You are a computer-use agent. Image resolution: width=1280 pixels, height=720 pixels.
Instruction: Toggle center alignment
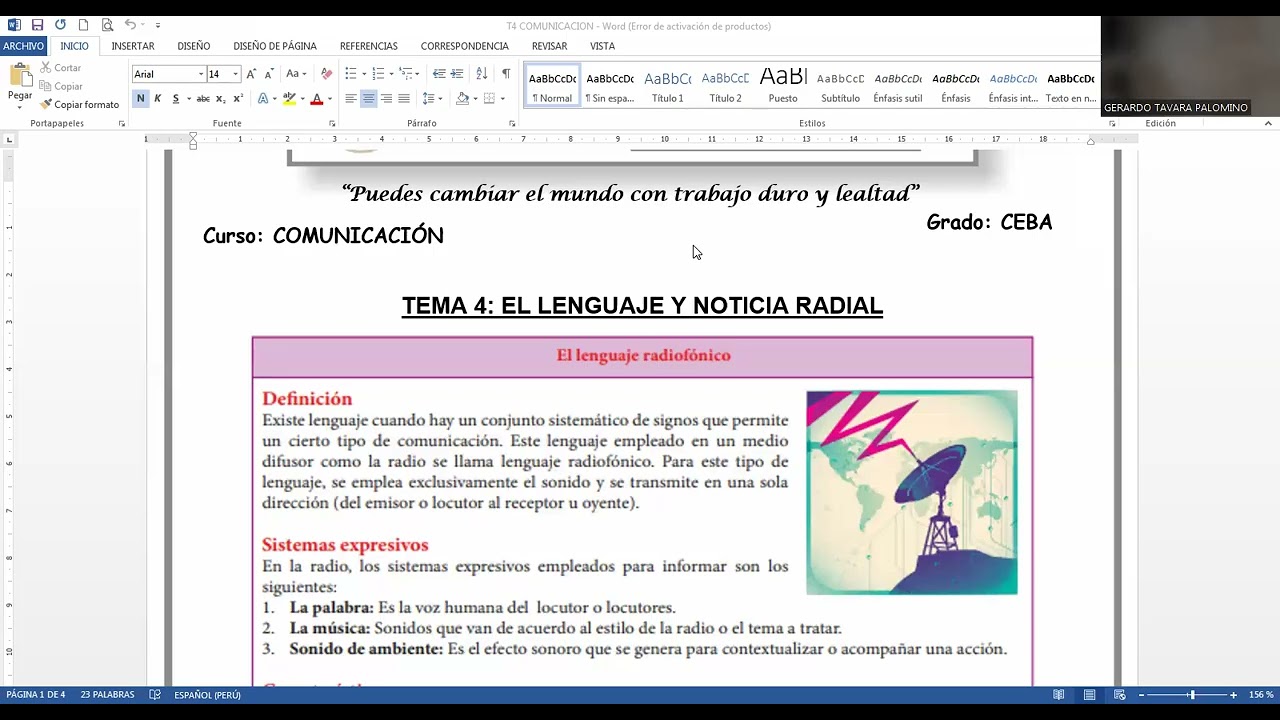(x=369, y=99)
